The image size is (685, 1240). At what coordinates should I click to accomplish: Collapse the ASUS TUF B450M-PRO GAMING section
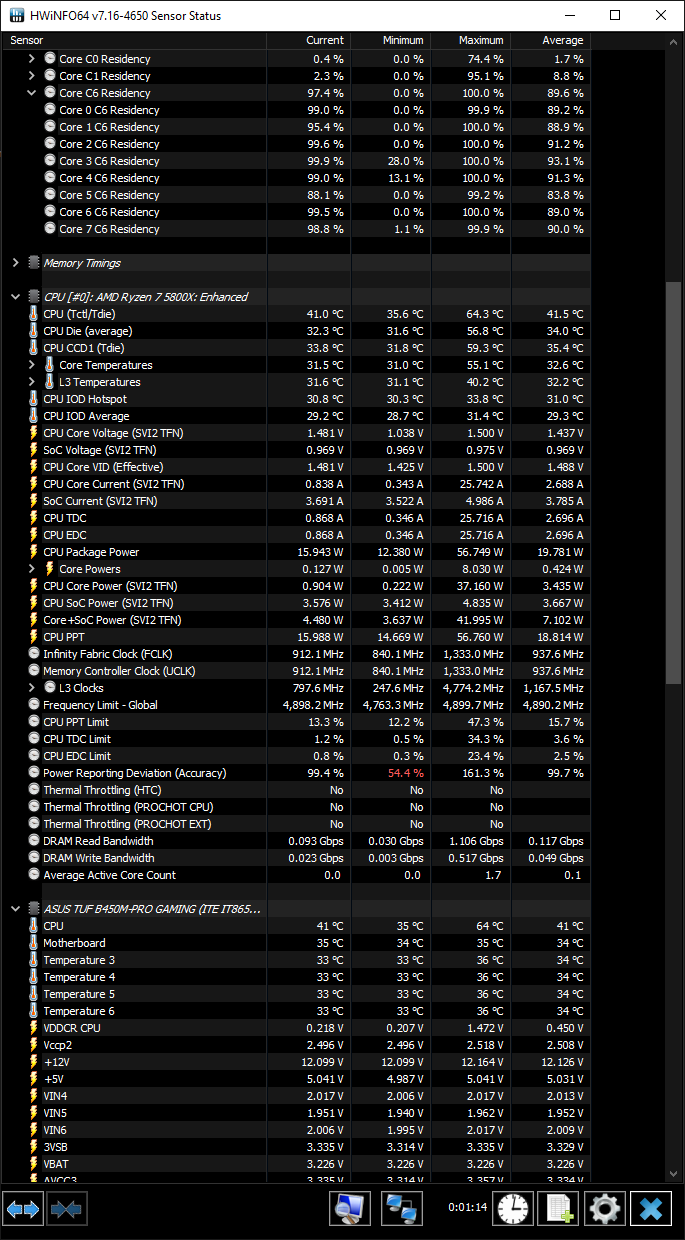coord(15,909)
